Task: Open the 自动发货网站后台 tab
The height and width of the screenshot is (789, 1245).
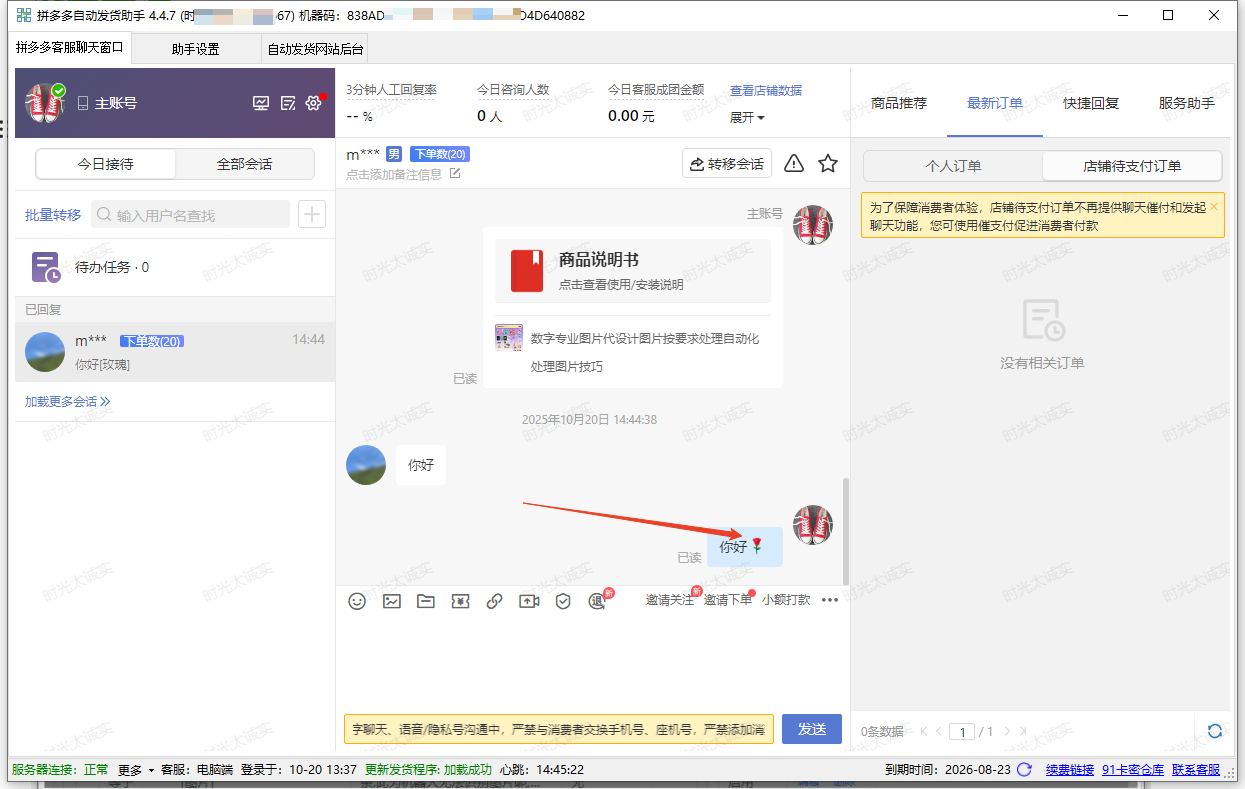Action: [x=316, y=48]
